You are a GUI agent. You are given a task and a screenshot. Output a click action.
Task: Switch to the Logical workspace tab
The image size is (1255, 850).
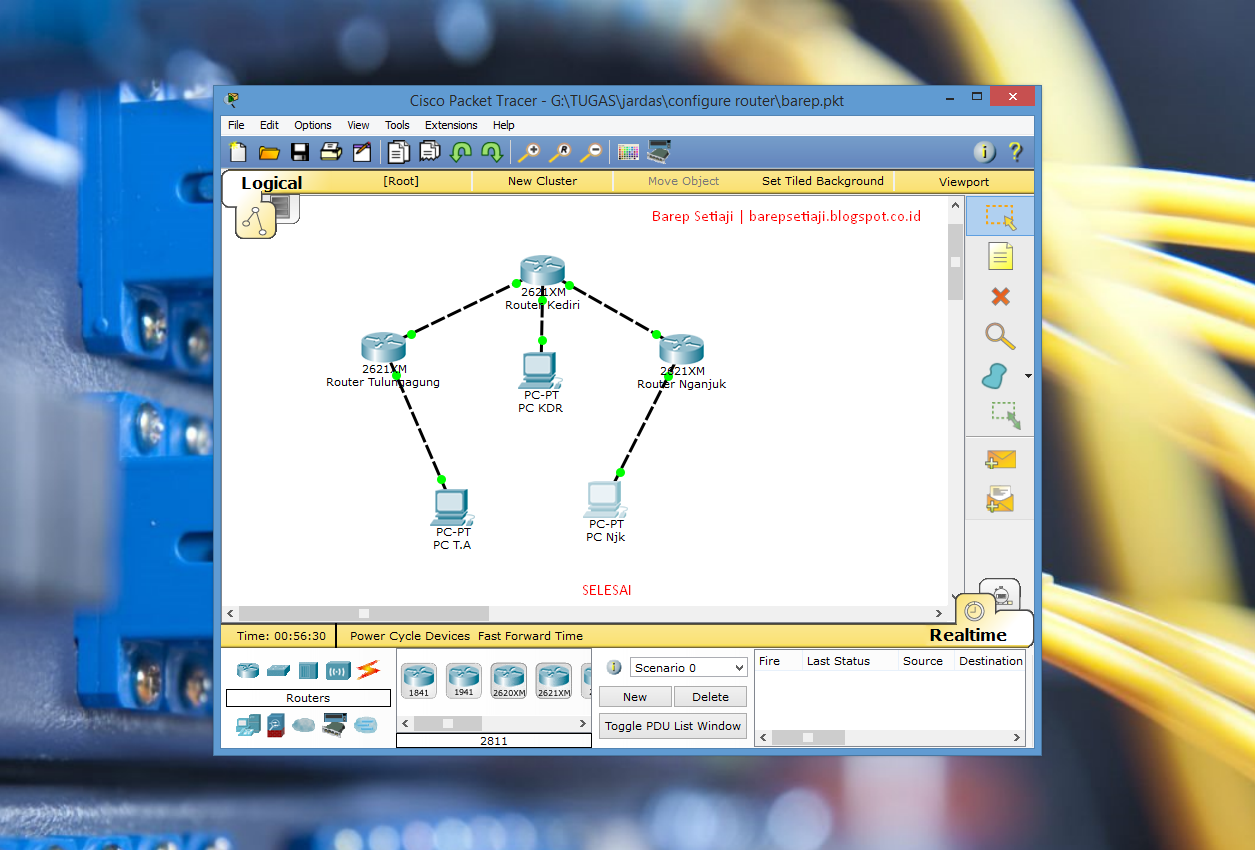(271, 183)
